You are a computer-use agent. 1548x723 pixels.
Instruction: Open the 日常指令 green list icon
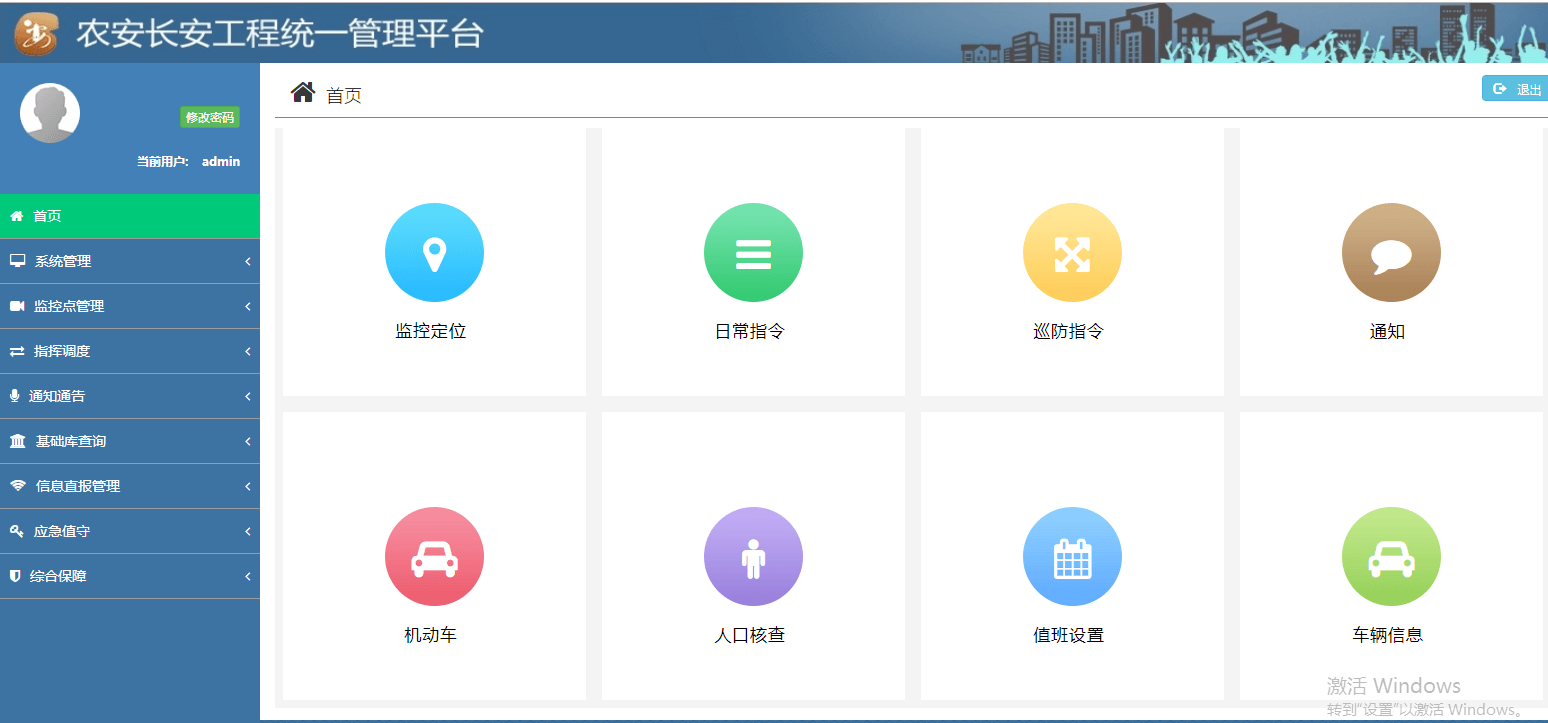point(753,253)
